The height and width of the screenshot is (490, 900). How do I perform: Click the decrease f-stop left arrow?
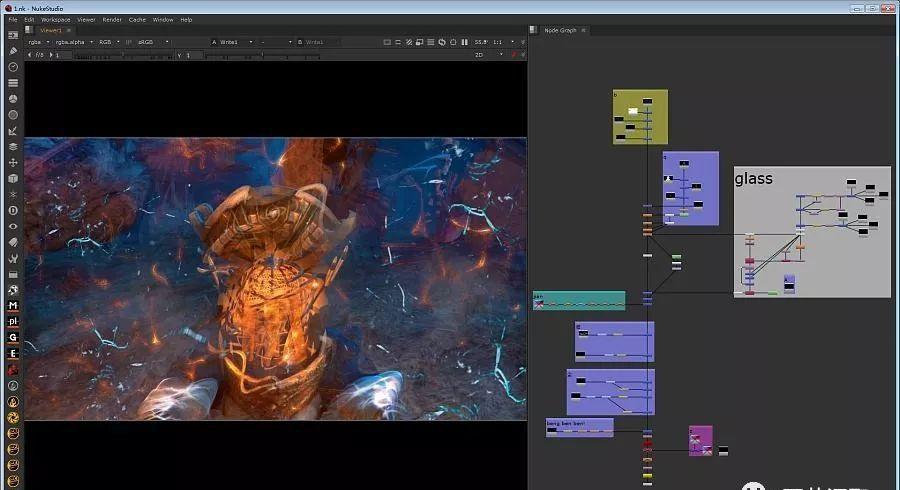(29, 55)
